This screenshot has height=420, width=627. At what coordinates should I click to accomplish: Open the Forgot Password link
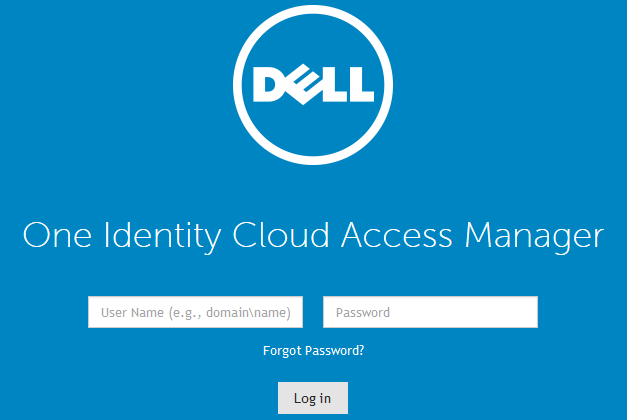pos(313,351)
